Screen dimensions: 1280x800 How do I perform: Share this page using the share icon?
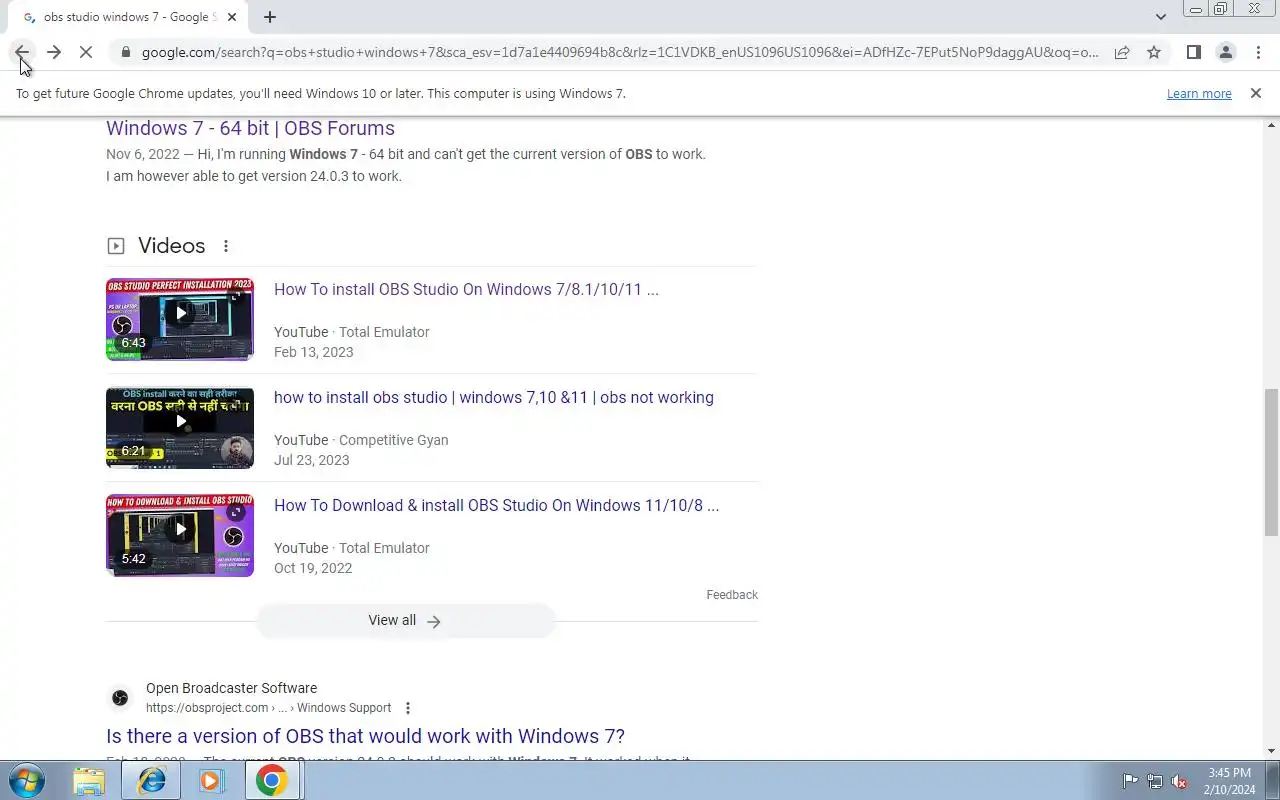[x=1122, y=52]
